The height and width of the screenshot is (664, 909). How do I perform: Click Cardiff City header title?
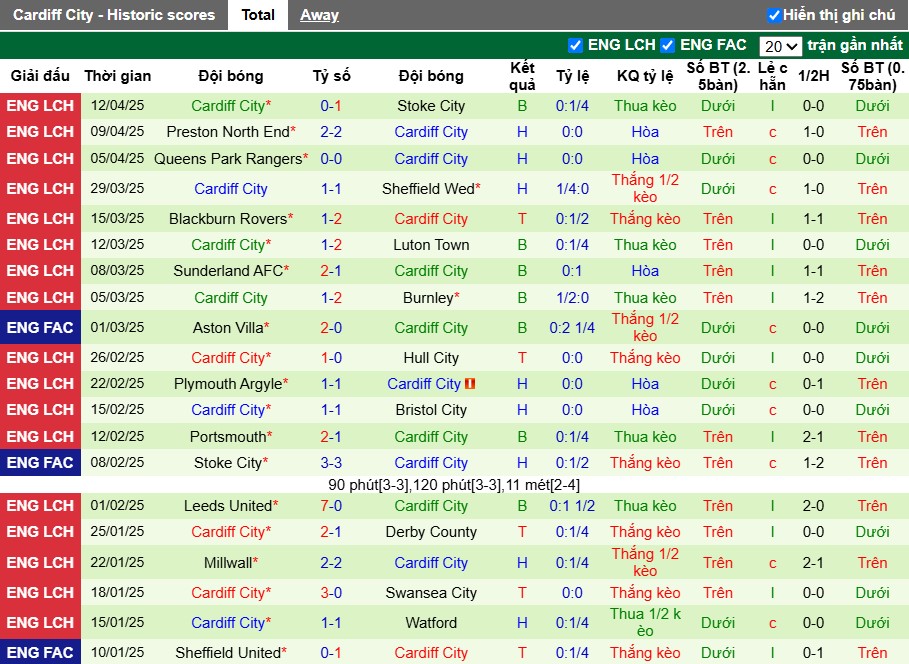click(114, 15)
